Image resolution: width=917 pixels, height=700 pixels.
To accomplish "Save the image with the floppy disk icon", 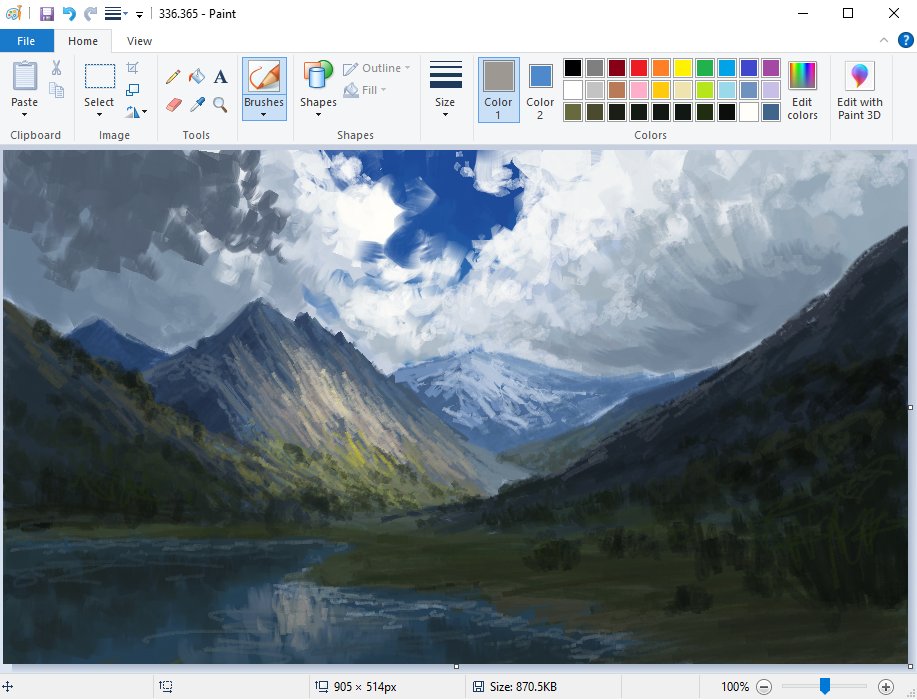I will pos(46,13).
